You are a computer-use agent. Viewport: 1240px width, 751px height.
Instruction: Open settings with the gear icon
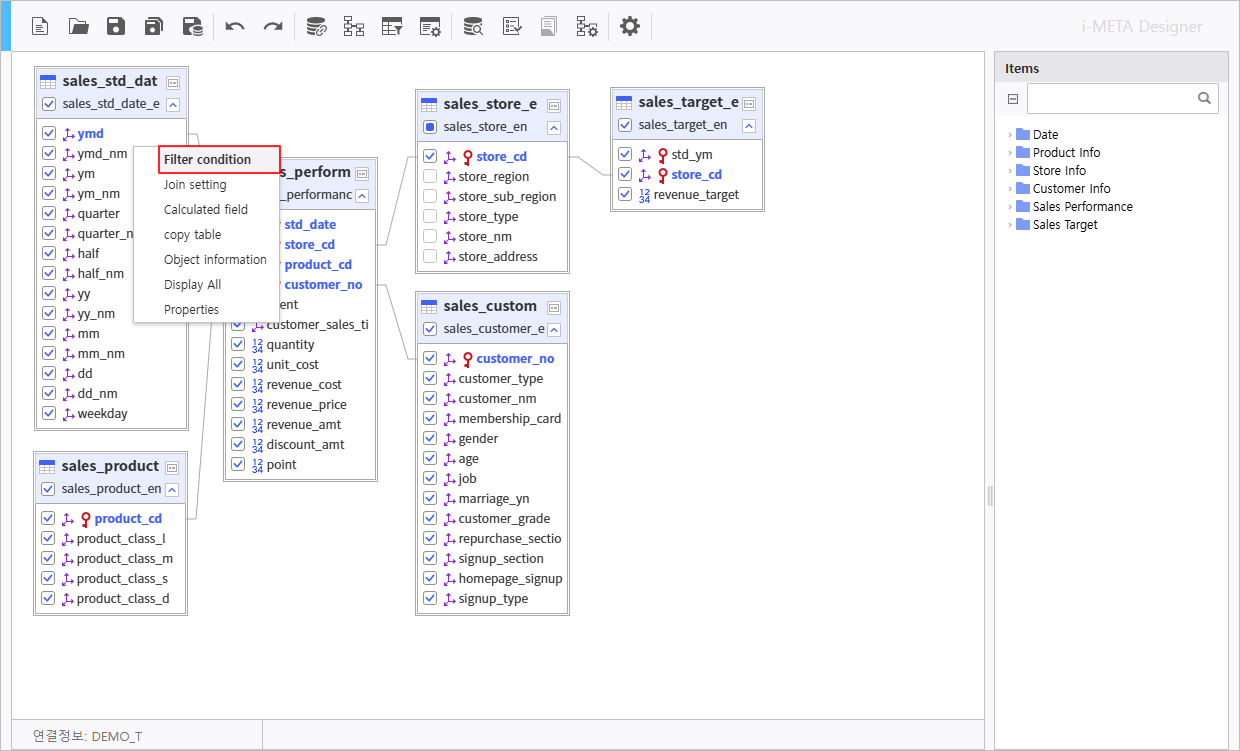coord(629,27)
